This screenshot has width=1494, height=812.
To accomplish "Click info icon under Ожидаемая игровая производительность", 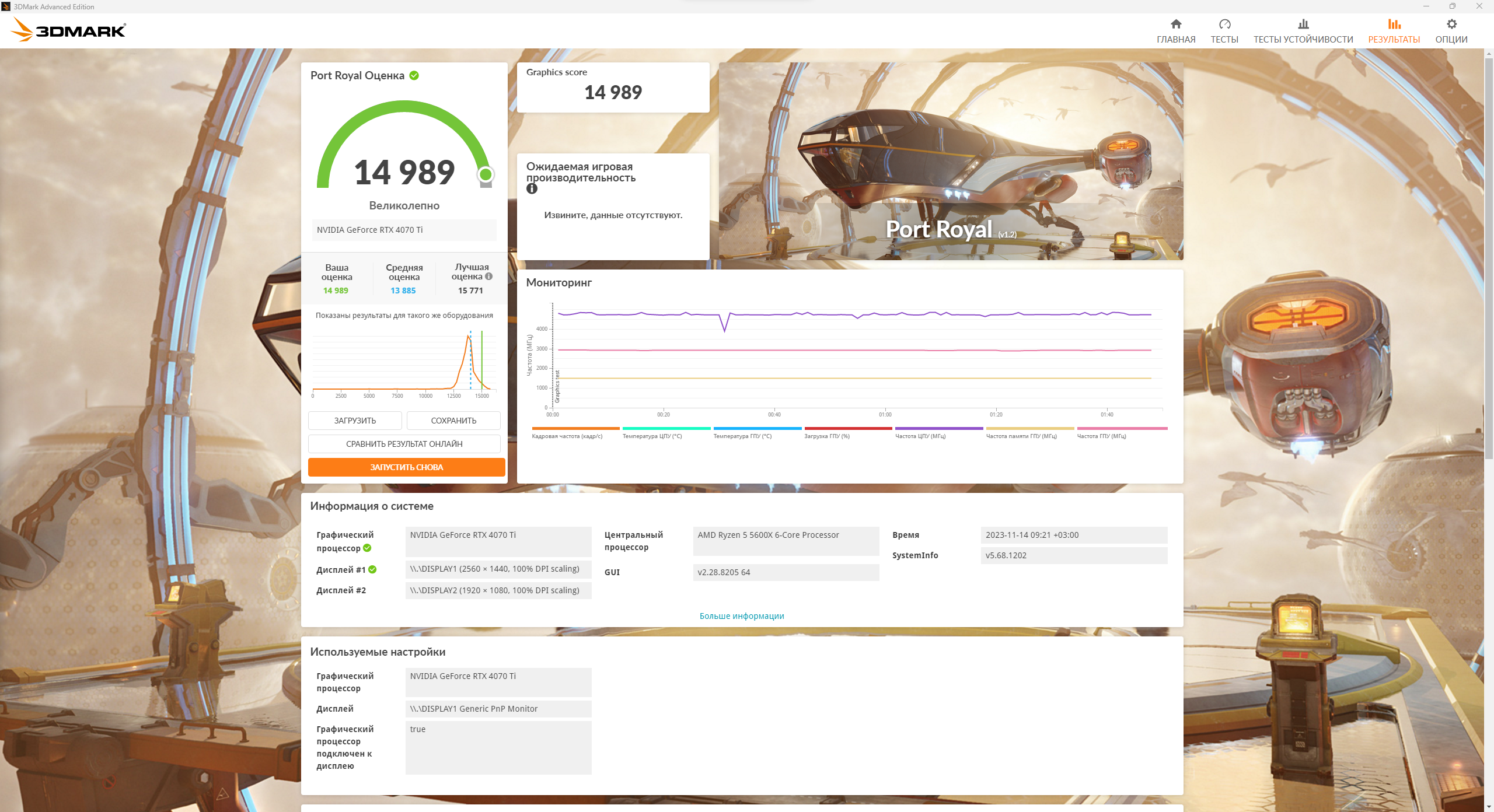I will 532,189.
